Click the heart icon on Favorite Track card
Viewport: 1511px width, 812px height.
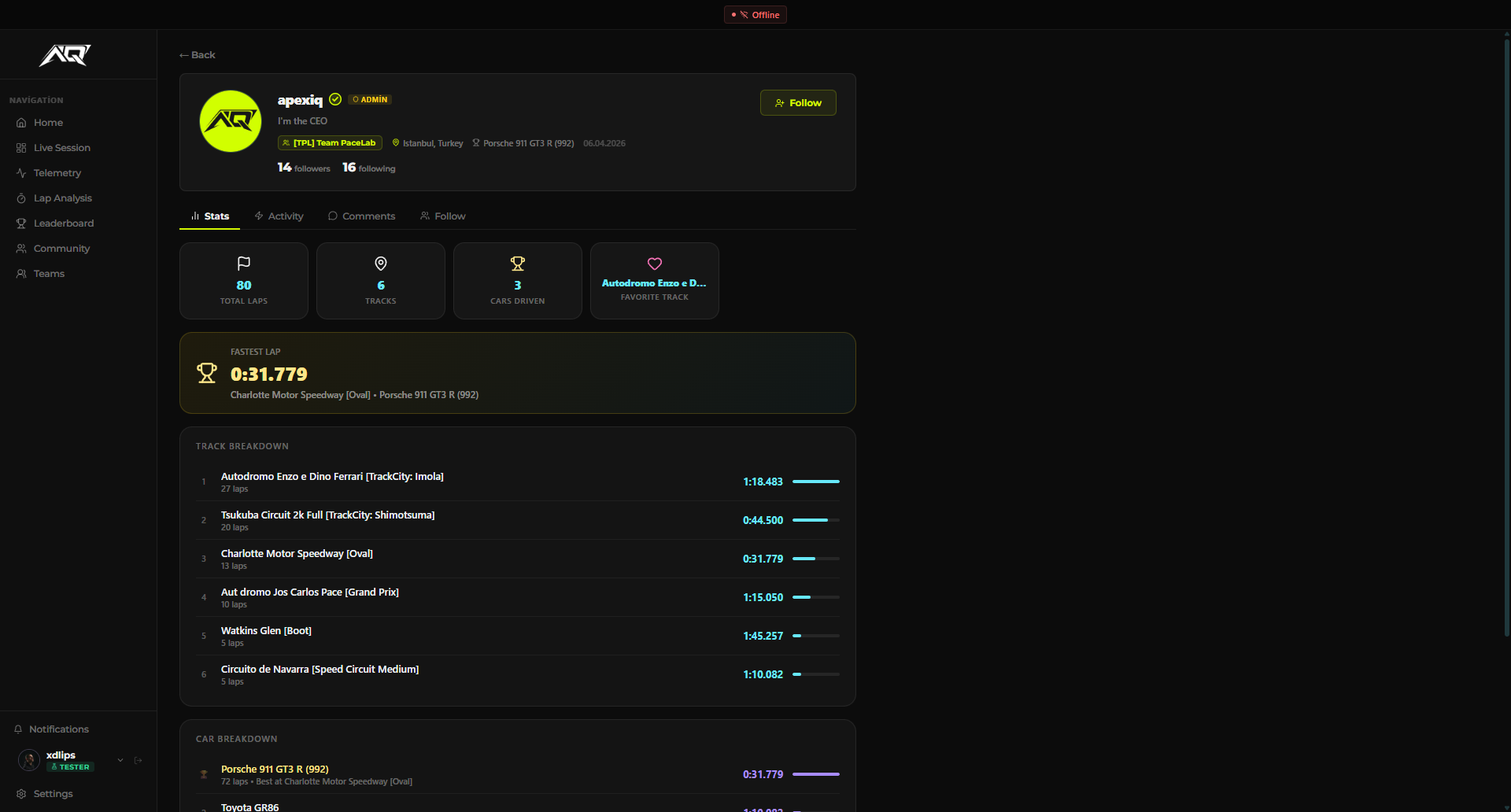point(655,264)
